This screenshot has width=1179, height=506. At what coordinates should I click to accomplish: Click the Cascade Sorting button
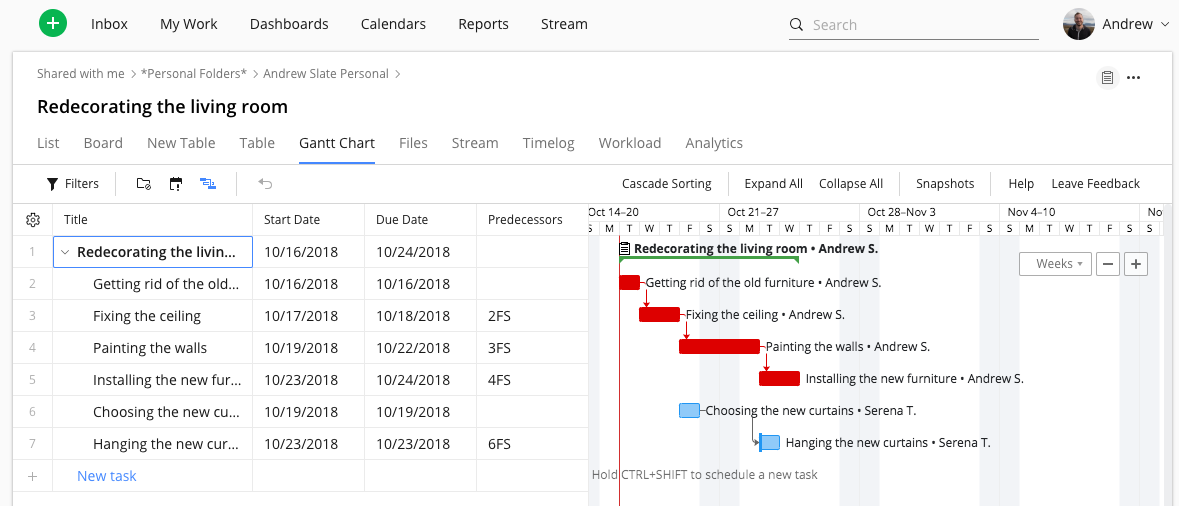point(666,184)
